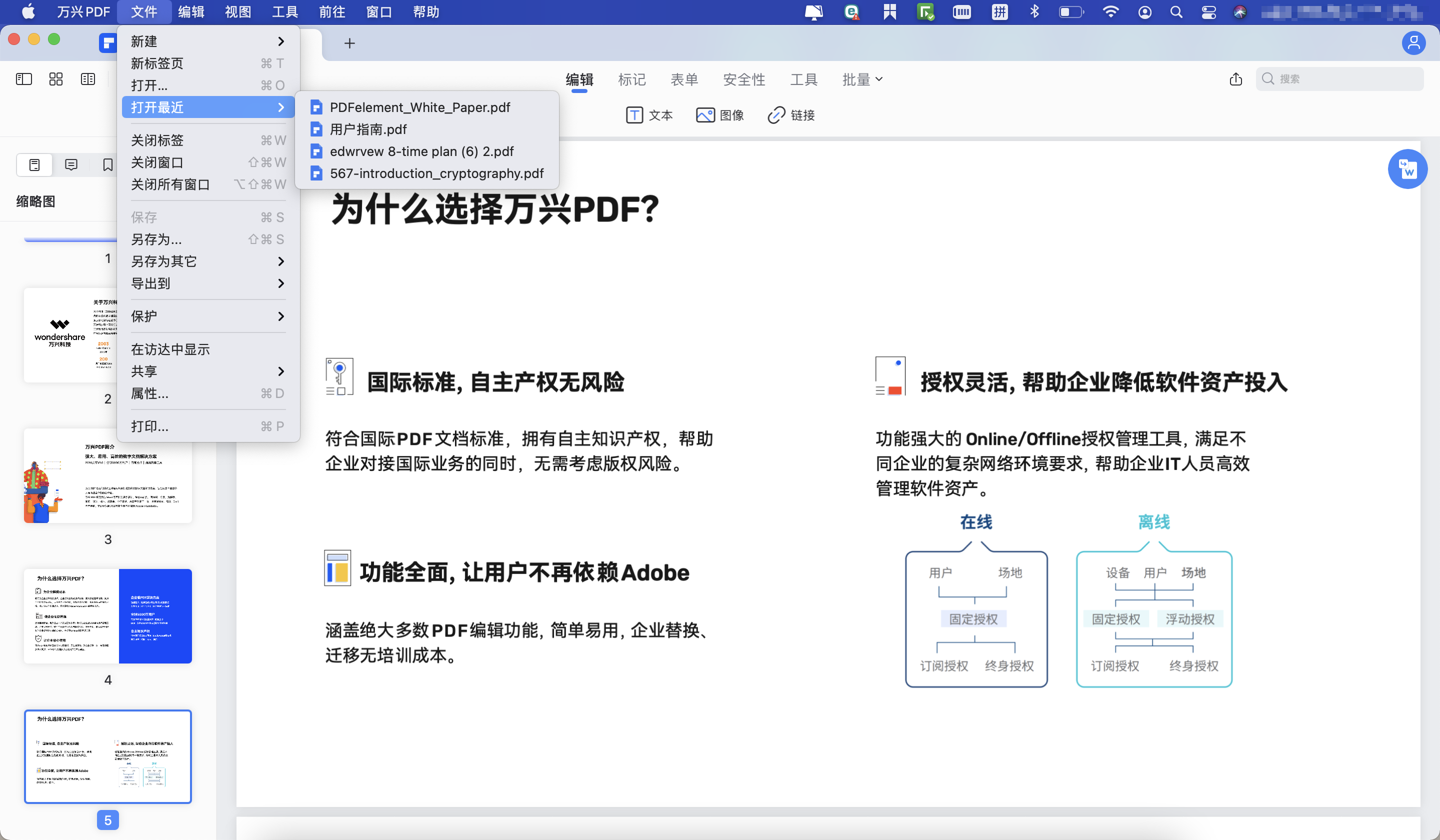
Task: Toggle the thumbnail sidebar visibility
Action: [23, 79]
